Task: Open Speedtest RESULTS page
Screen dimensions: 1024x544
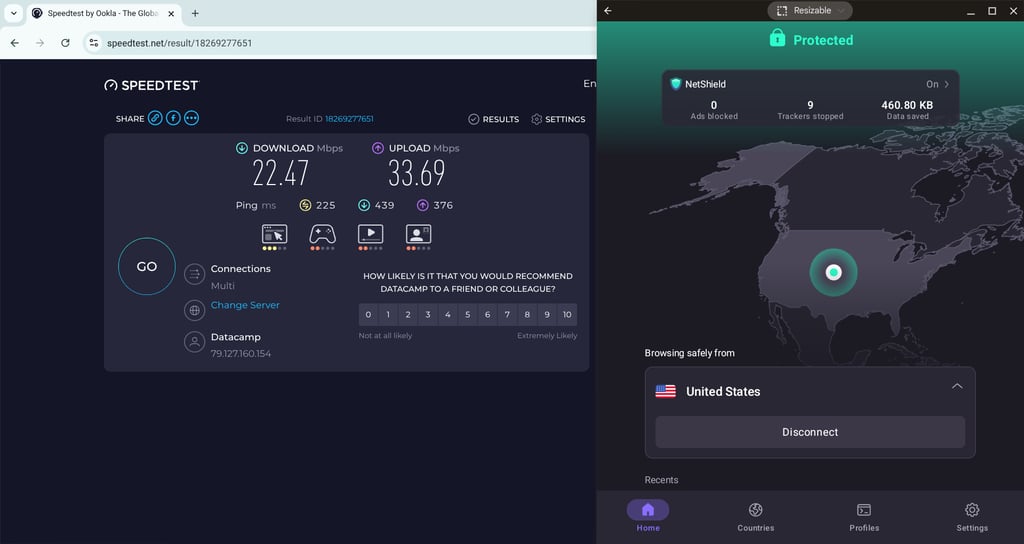Action: (494, 119)
